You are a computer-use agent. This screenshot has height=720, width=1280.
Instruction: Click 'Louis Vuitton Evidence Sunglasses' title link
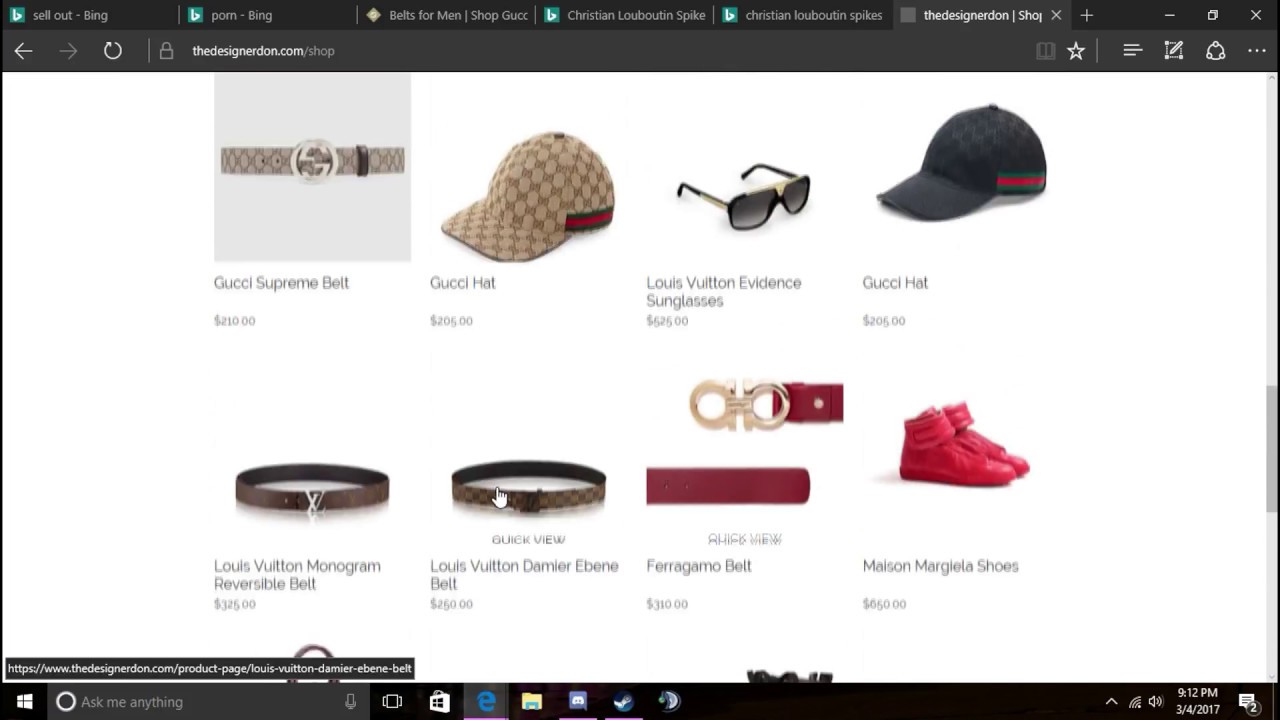pos(724,291)
